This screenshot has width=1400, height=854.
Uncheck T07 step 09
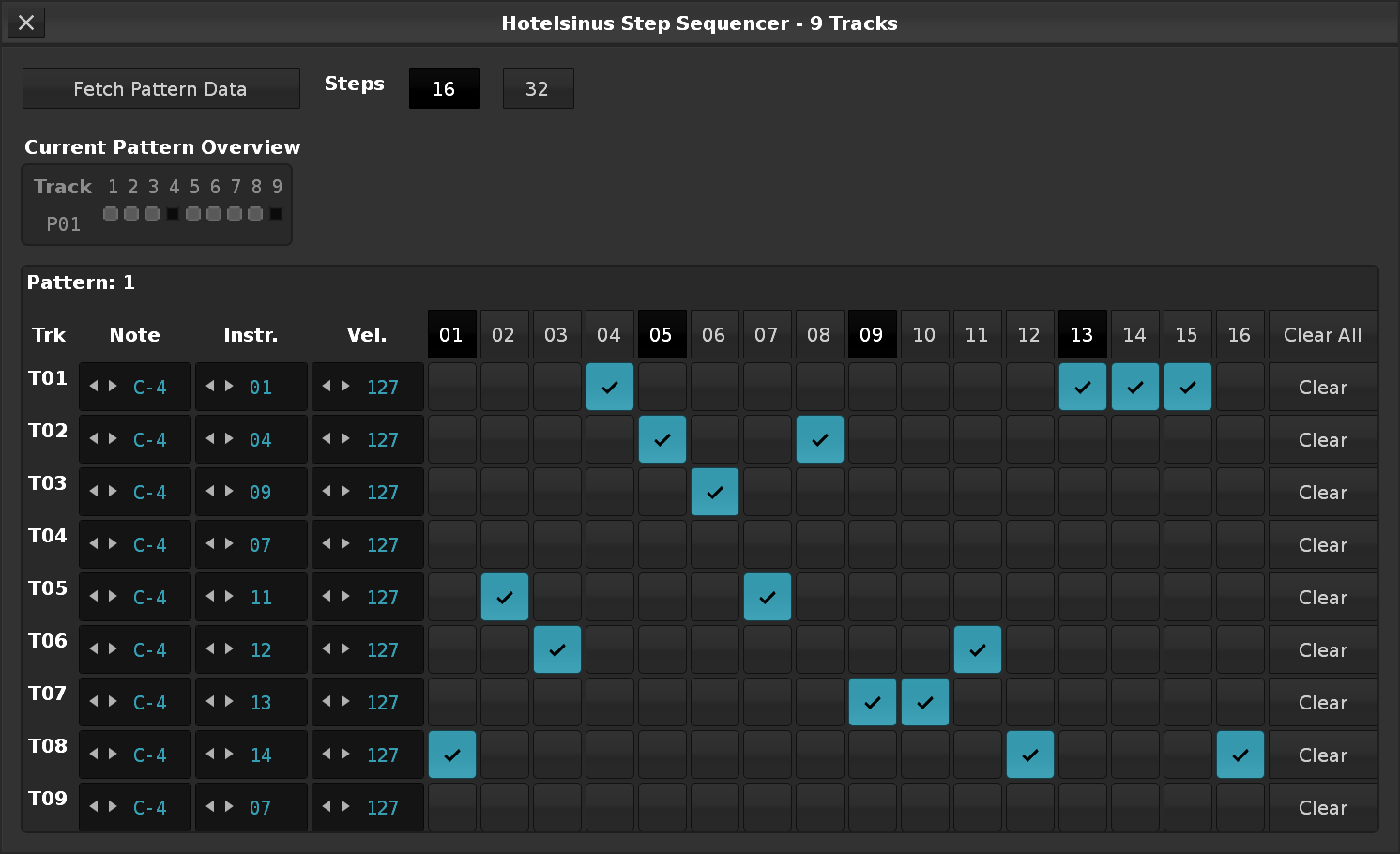tap(873, 702)
